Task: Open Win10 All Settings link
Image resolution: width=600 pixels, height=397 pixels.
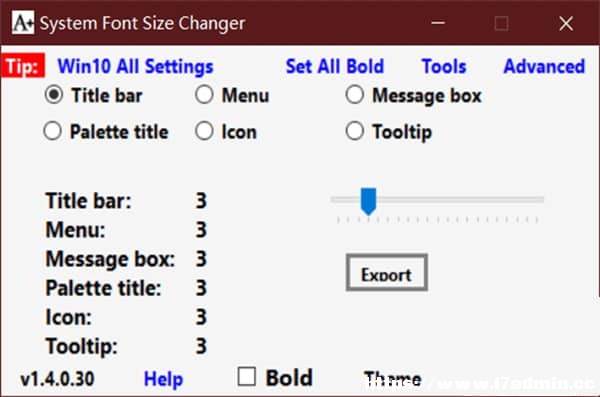Action: coord(135,67)
